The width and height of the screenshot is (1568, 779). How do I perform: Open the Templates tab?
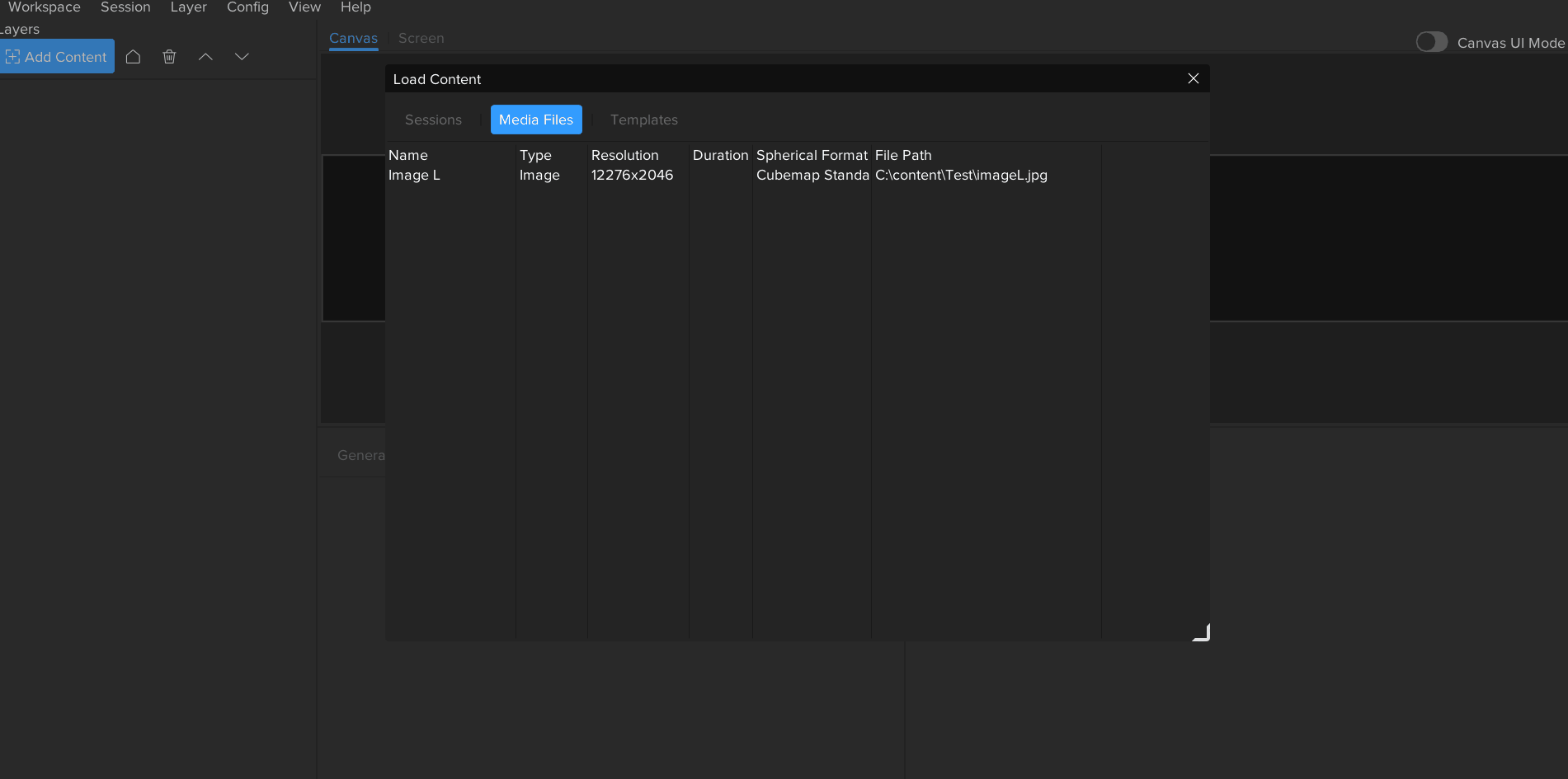(x=643, y=120)
